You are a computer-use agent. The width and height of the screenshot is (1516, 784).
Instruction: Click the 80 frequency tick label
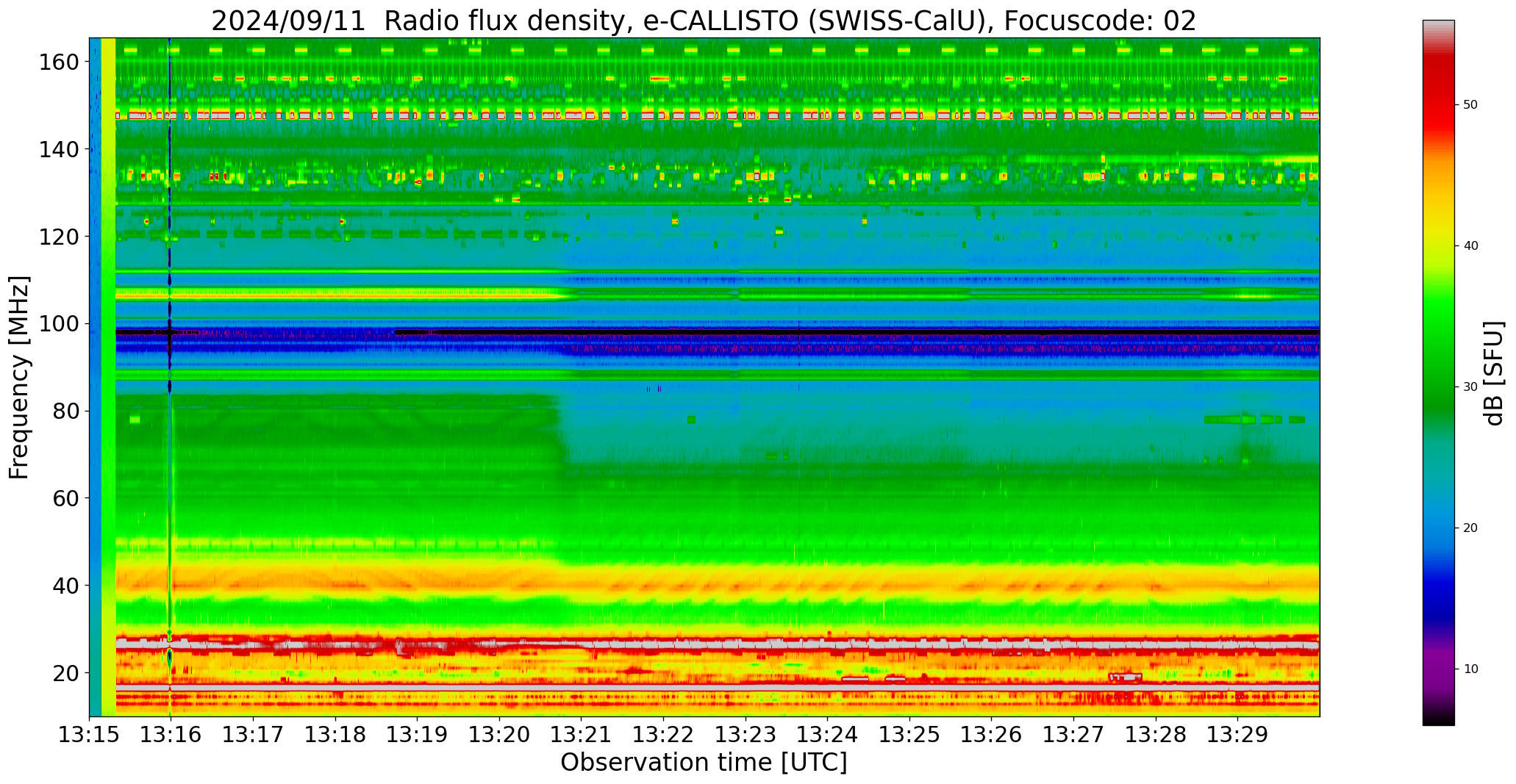(65, 411)
